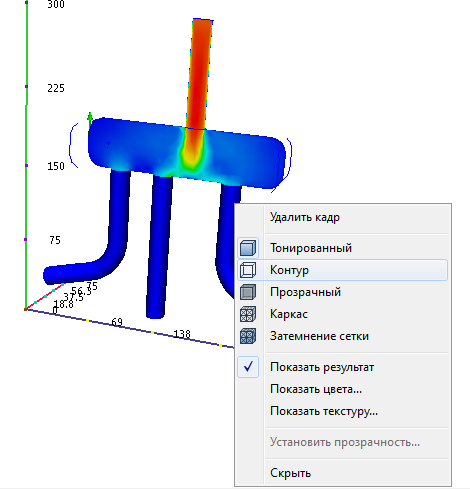
Task: Click the Каркас wireframe cube icon
Action: [248, 314]
